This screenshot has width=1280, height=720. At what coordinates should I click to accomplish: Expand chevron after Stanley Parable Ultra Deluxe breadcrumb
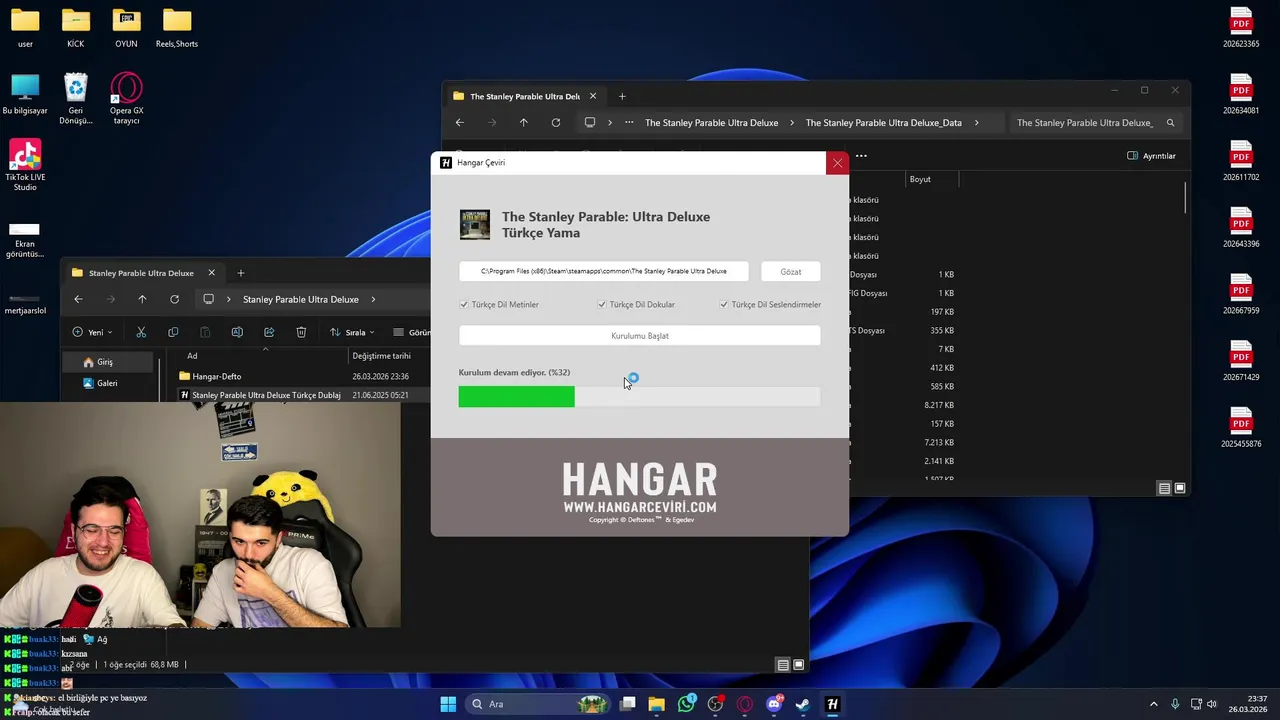coord(373,299)
